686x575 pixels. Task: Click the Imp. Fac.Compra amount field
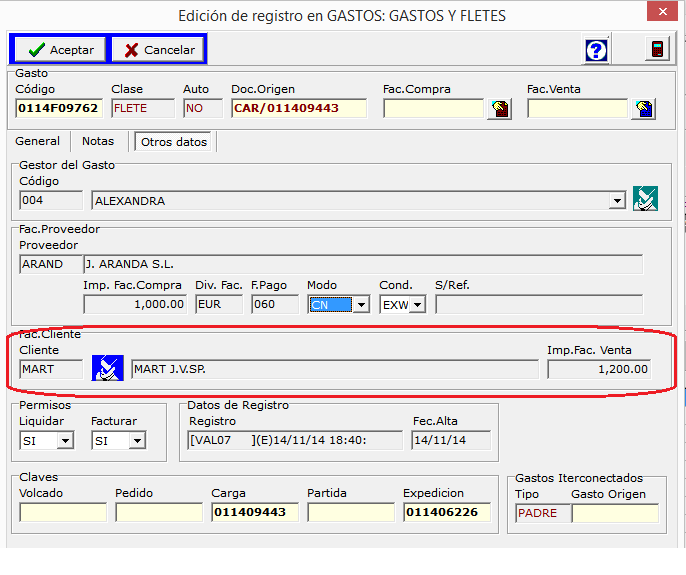click(135, 304)
